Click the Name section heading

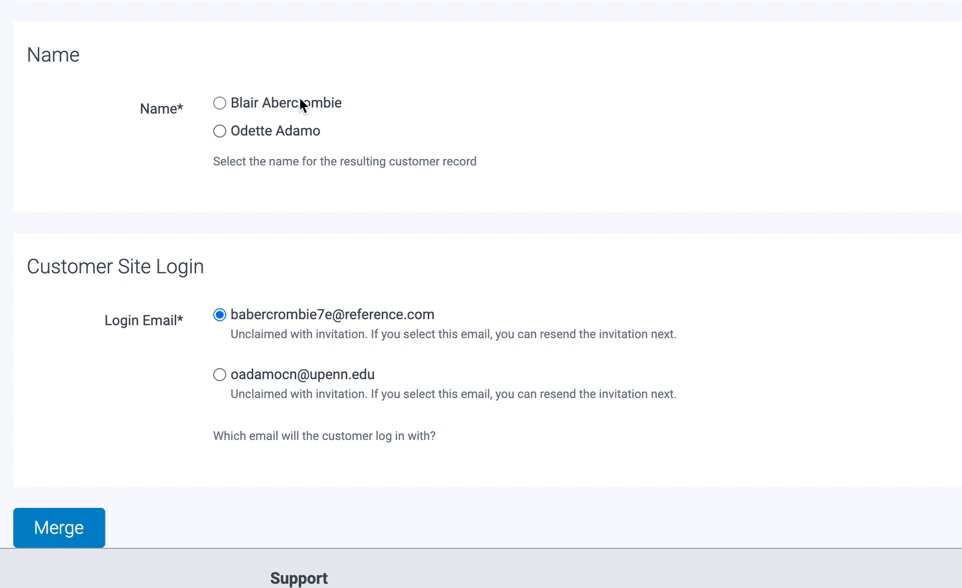53,55
